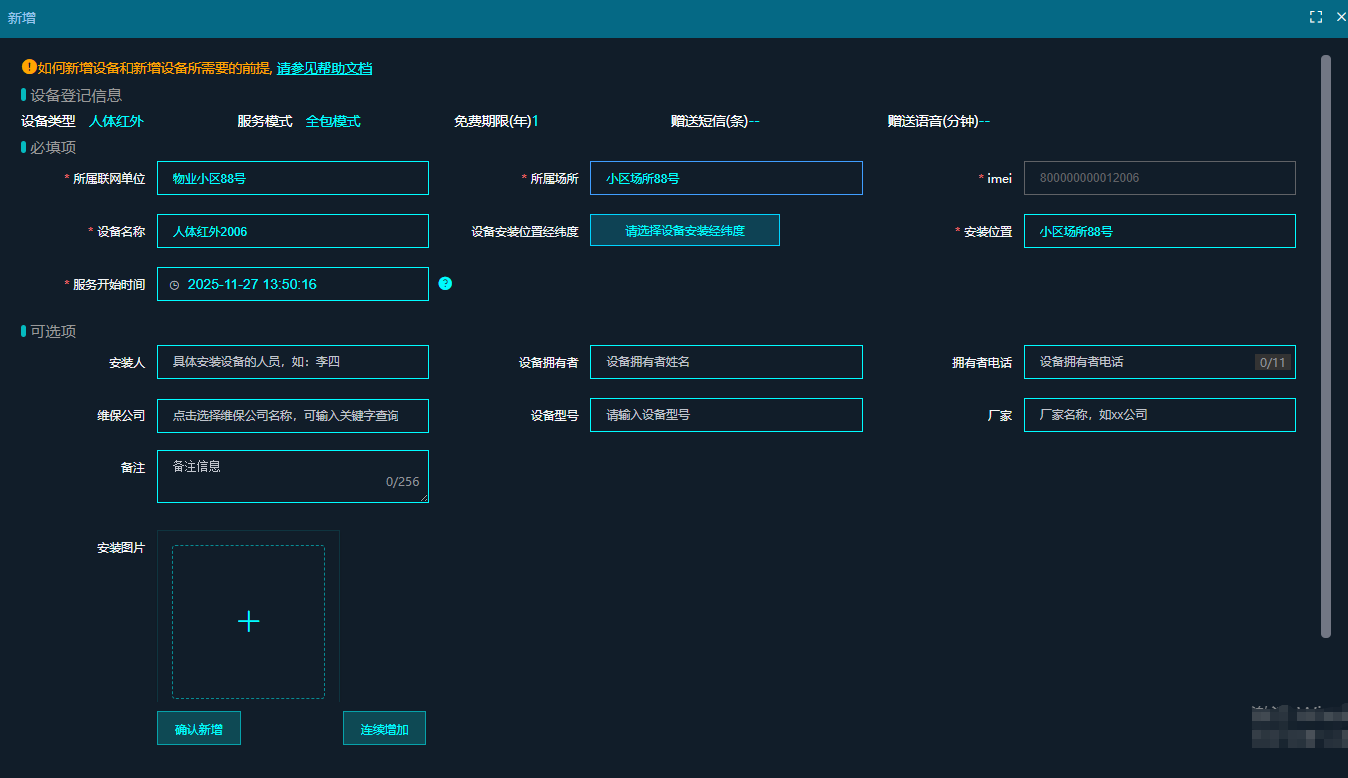Click the 安装位置 input field
The width and height of the screenshot is (1348, 778).
pos(1159,231)
